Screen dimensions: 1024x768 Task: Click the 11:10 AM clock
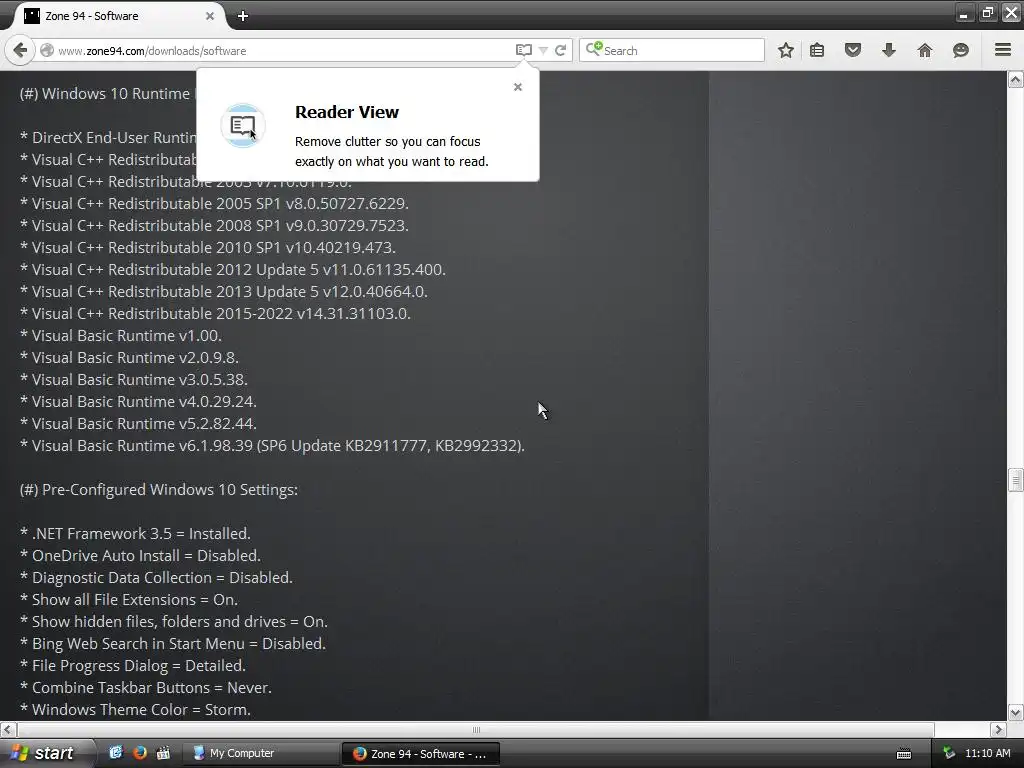pos(987,753)
